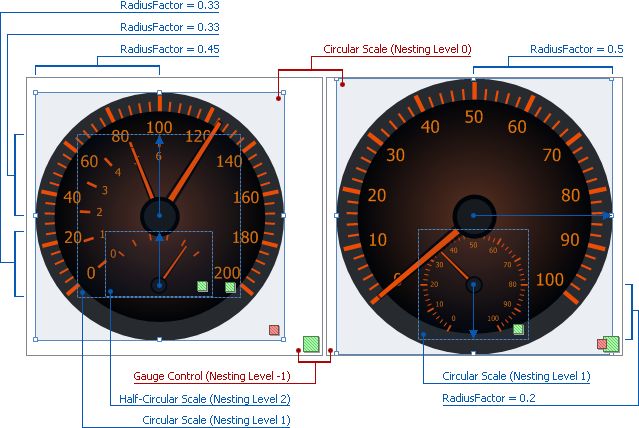The height and width of the screenshot is (428, 639).
Task: Click the 30 label on right gauge's outer scale
Action: coord(395,155)
